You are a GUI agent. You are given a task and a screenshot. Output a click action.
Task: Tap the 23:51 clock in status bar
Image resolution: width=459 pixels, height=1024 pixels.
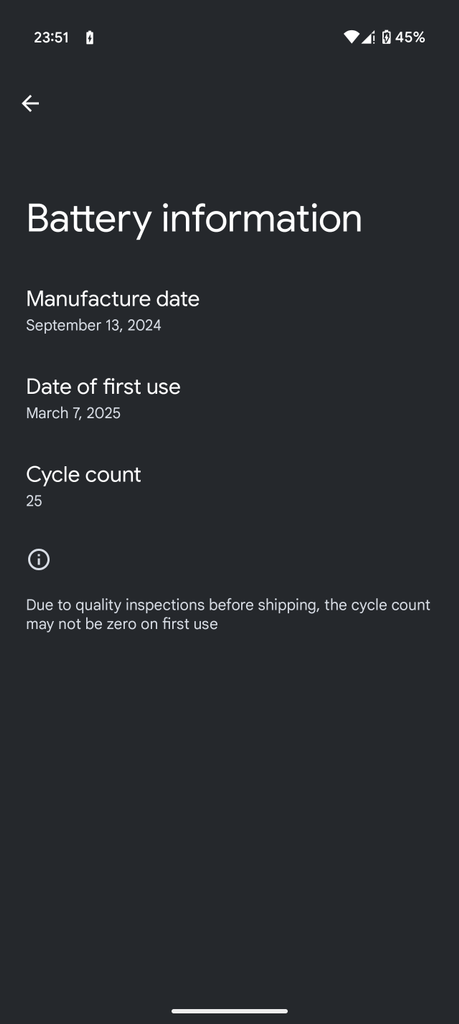tap(51, 38)
